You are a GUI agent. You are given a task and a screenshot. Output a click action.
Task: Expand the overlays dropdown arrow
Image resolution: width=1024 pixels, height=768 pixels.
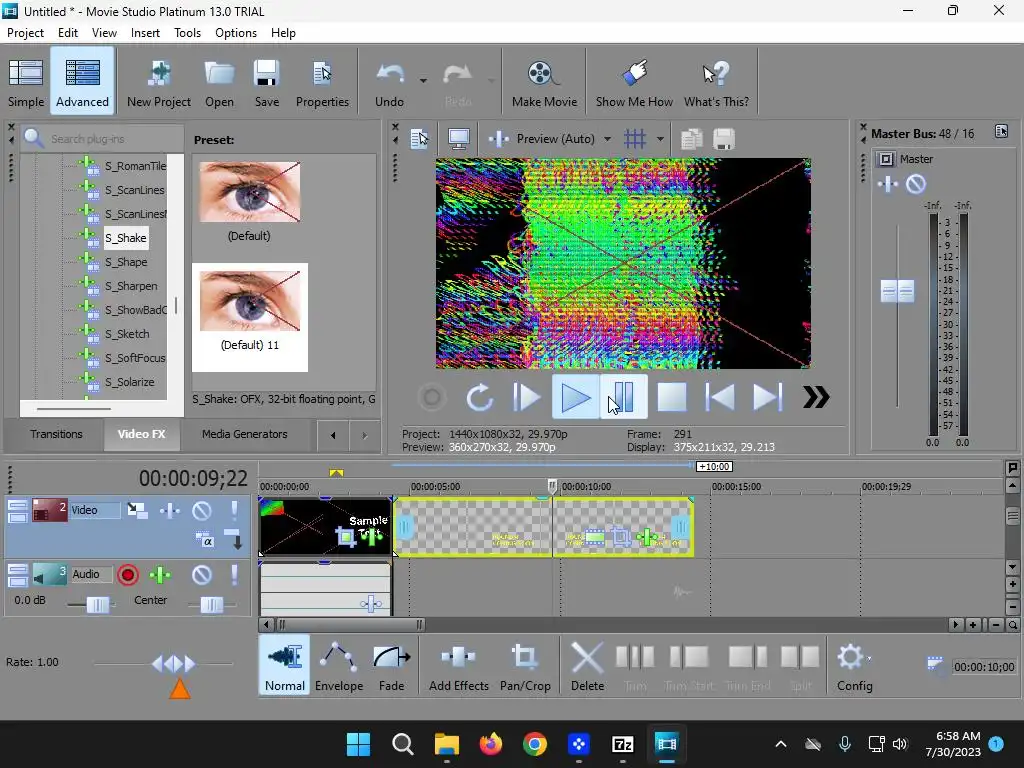[x=660, y=139]
